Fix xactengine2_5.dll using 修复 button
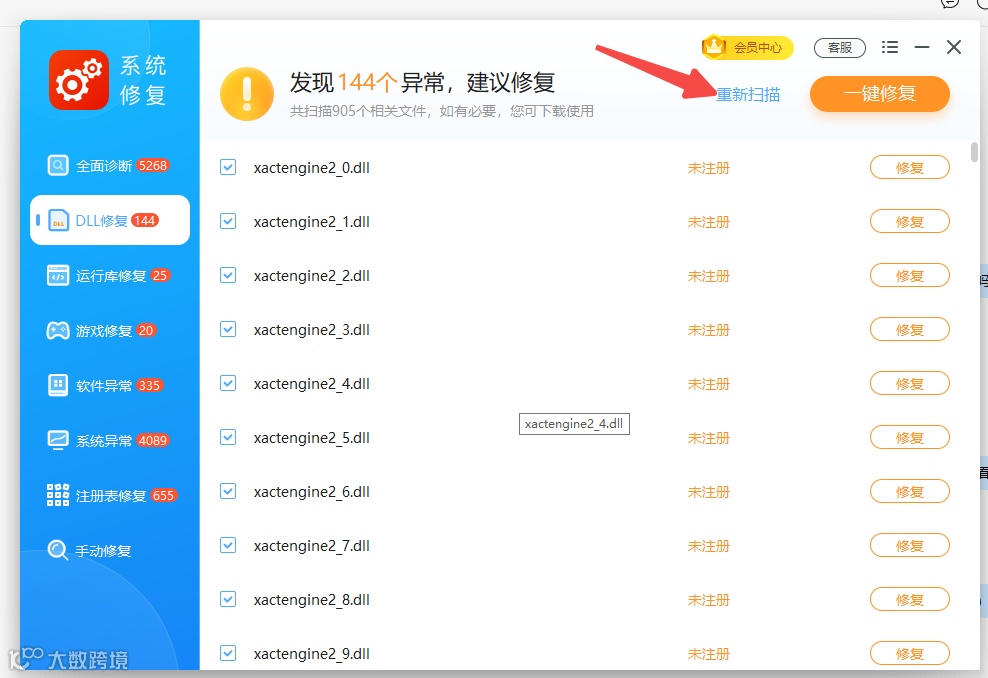988x678 pixels. tap(909, 437)
